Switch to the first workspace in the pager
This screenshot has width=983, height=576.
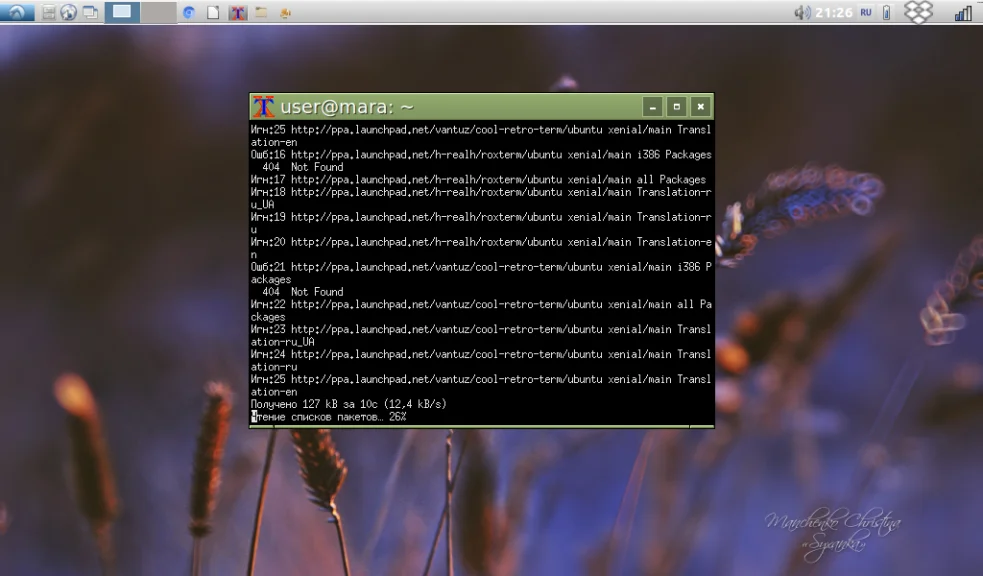tap(122, 12)
